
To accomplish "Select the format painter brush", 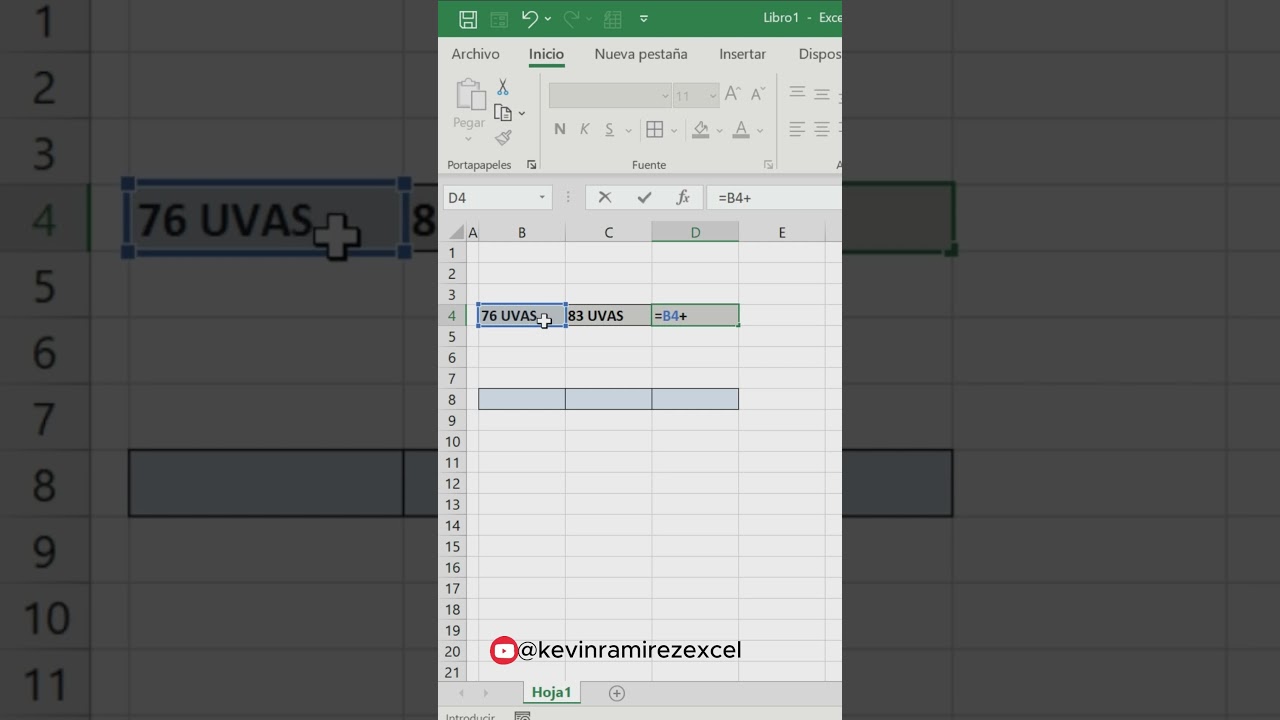I will [503, 138].
